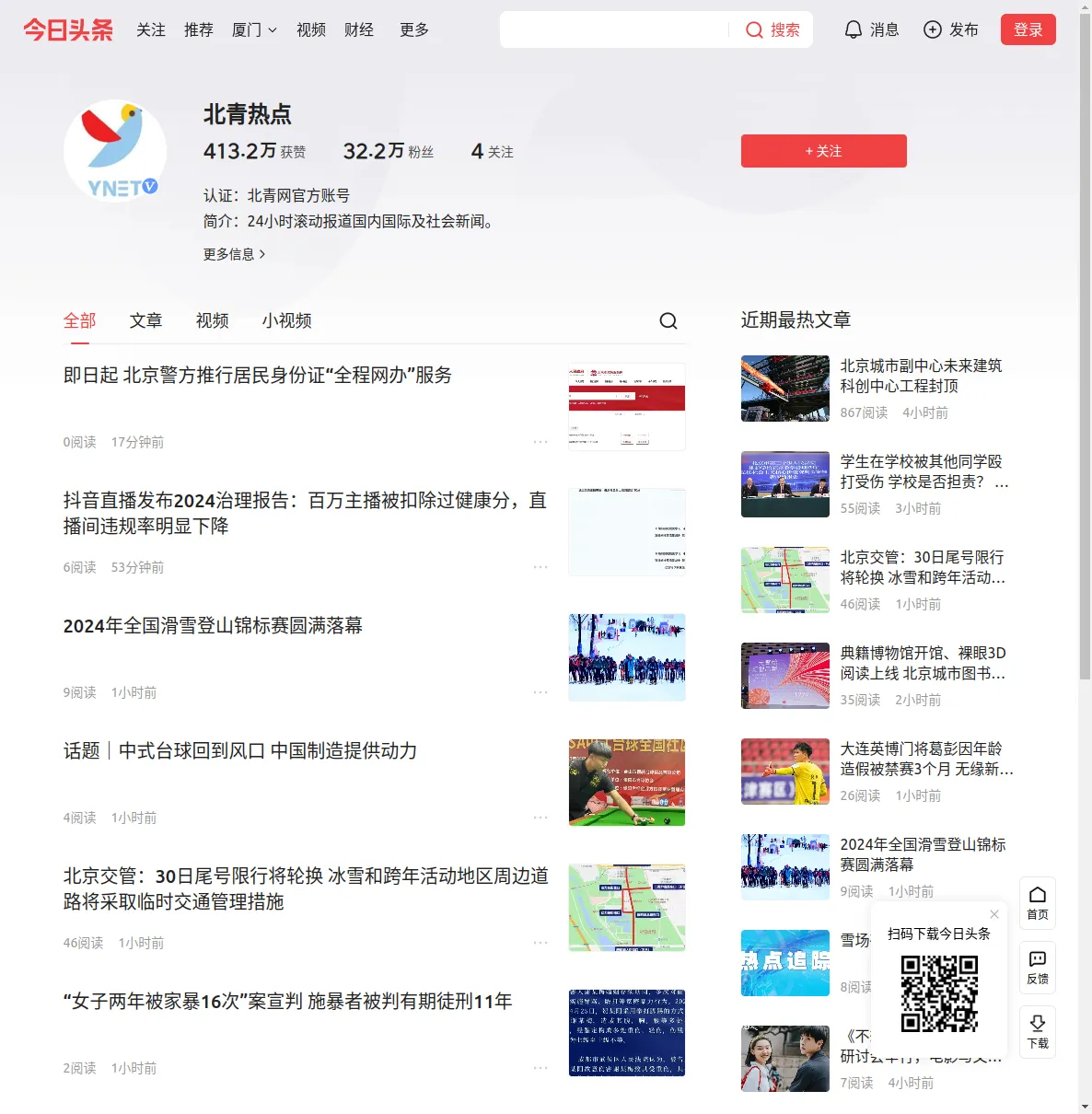The height and width of the screenshot is (1114, 1092).
Task: Open article 女子两年被家暴16次案宣判
Action: 287,1002
